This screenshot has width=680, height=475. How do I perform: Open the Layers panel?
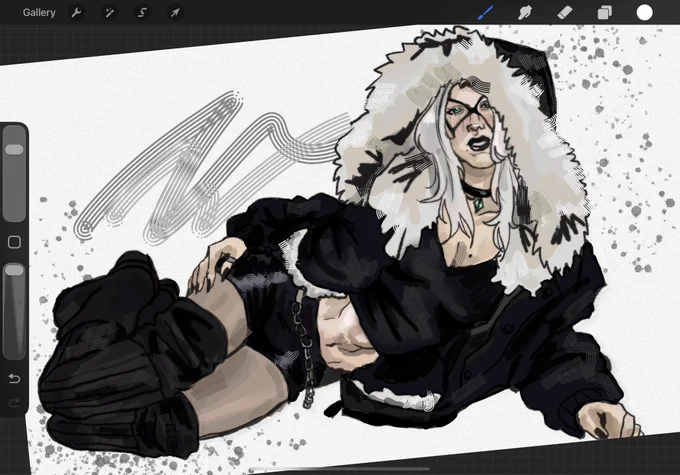coord(605,13)
